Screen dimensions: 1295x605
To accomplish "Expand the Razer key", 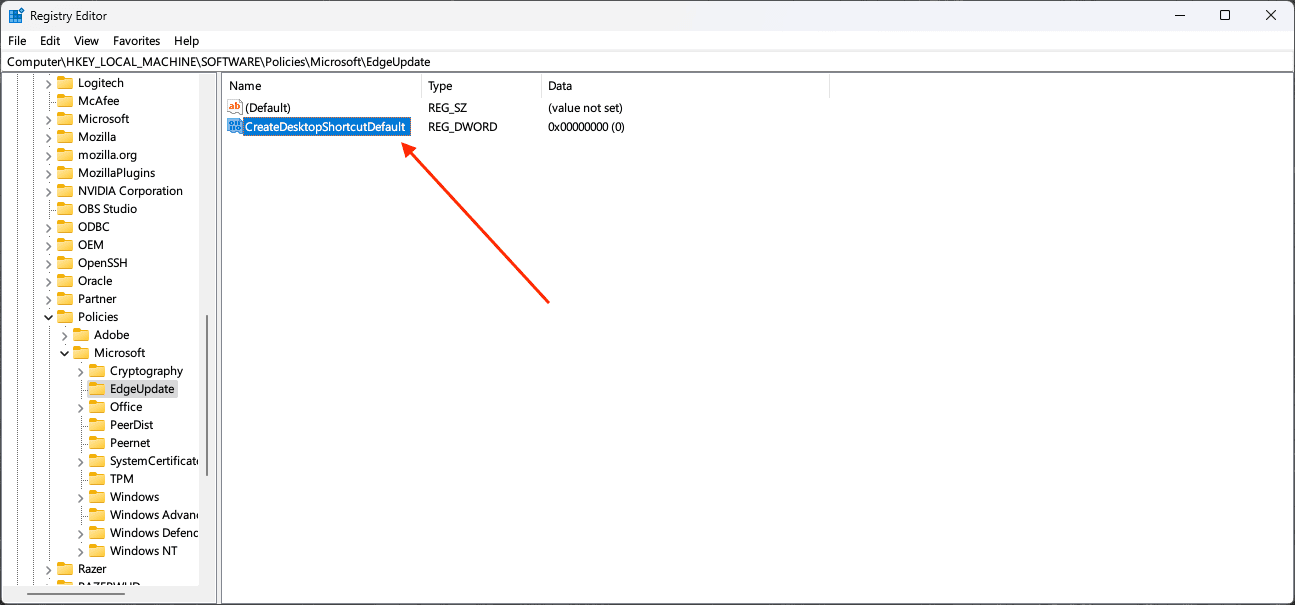I will [48, 569].
